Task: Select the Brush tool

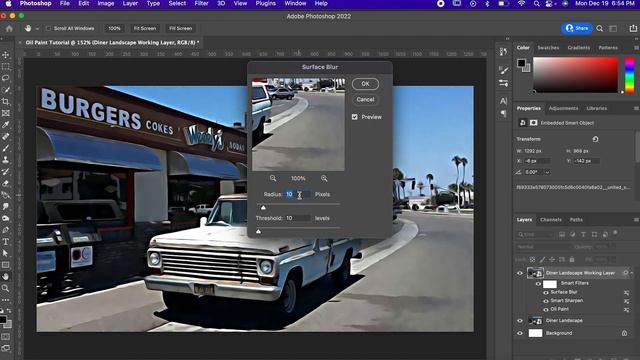Action: pyautogui.click(x=6, y=148)
